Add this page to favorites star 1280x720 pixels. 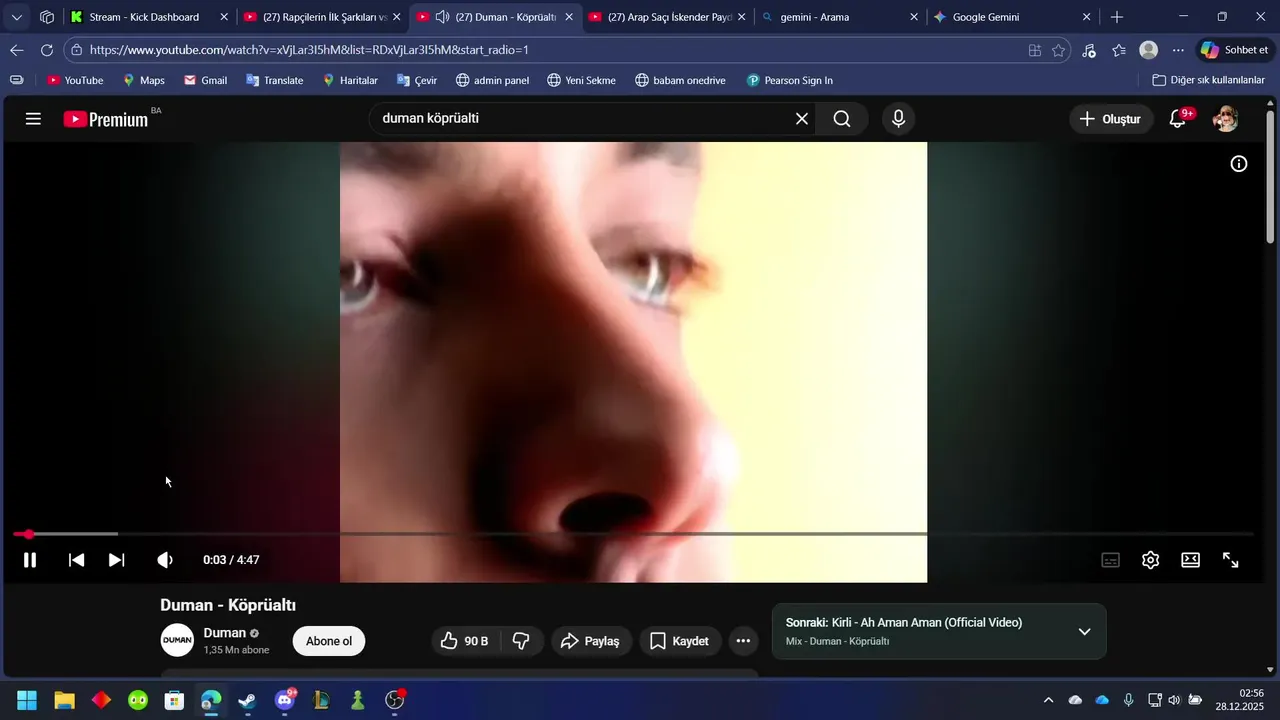[x=1059, y=50]
